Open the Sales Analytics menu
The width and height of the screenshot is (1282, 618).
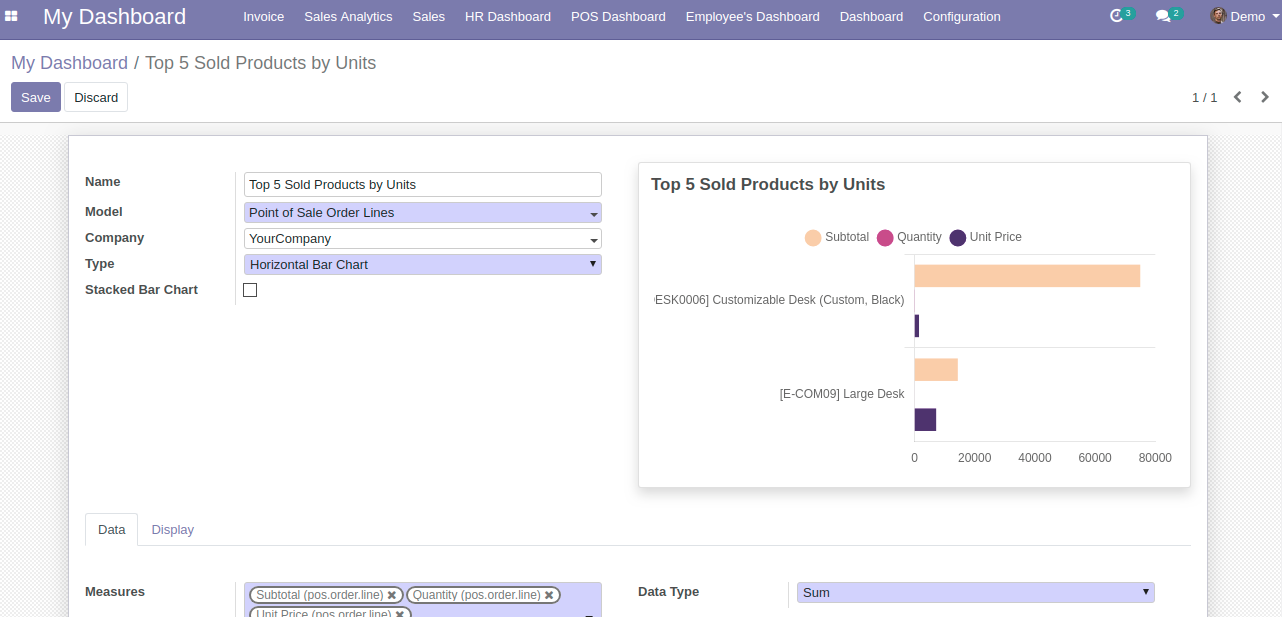pyautogui.click(x=348, y=17)
